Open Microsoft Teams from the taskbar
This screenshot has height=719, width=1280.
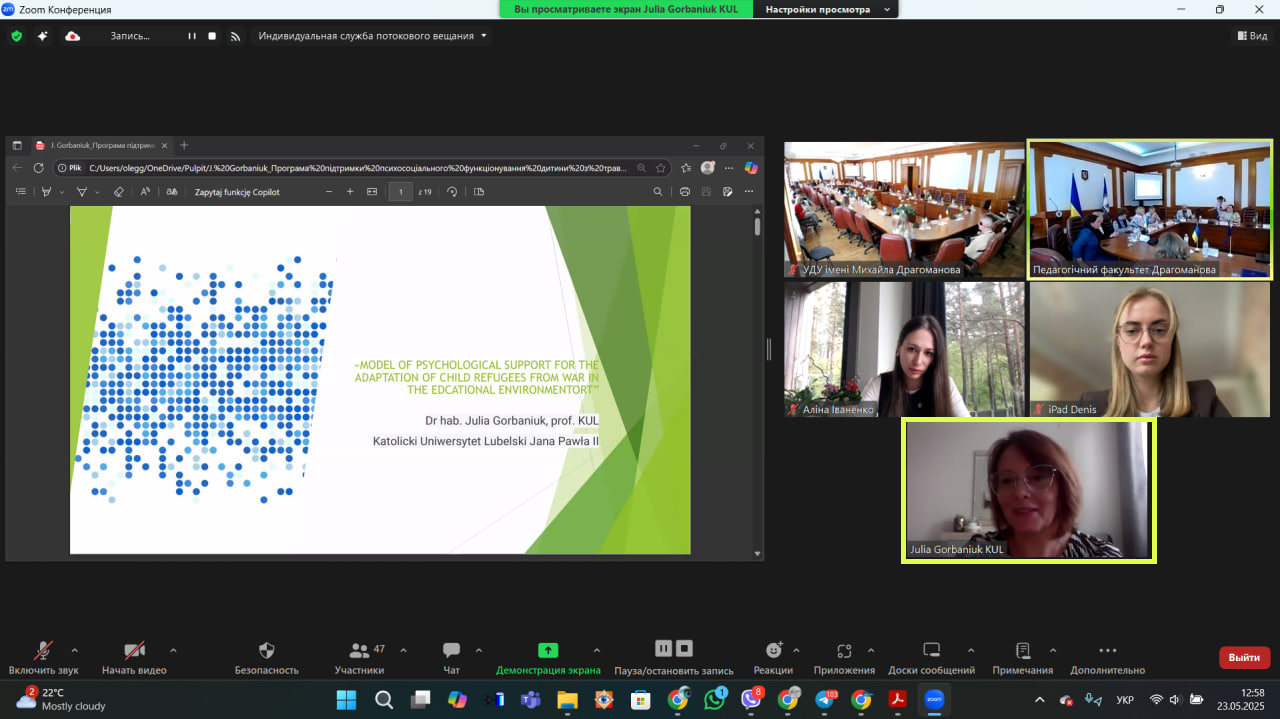pyautogui.click(x=530, y=700)
